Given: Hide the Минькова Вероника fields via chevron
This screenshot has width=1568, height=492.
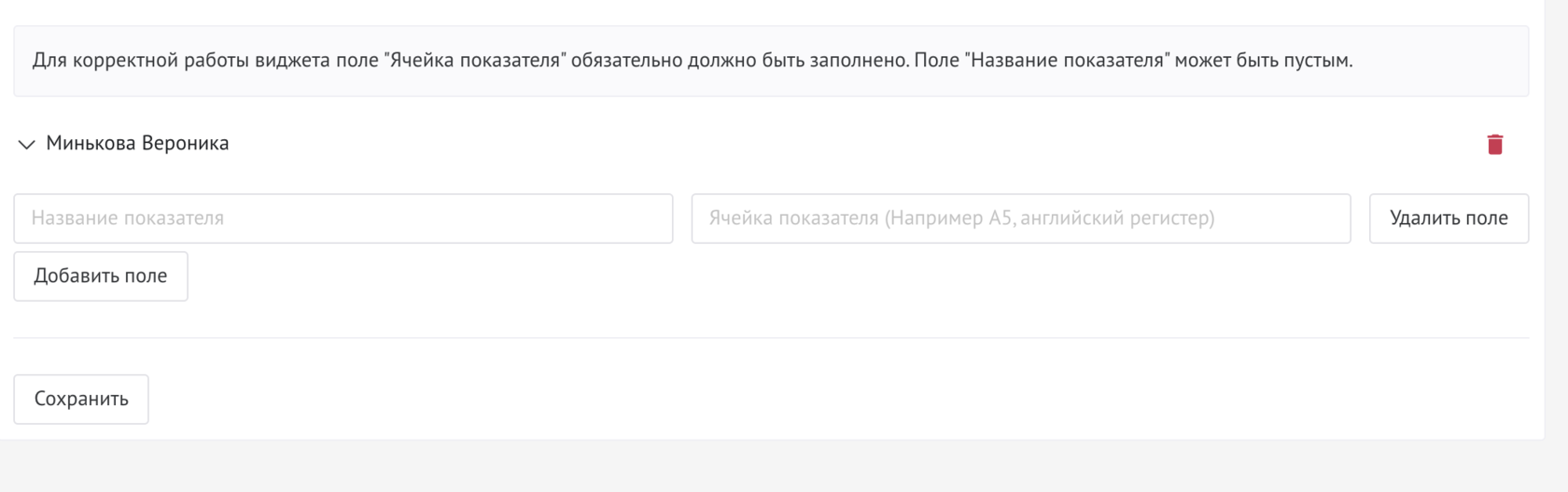Looking at the screenshot, I should [x=26, y=144].
